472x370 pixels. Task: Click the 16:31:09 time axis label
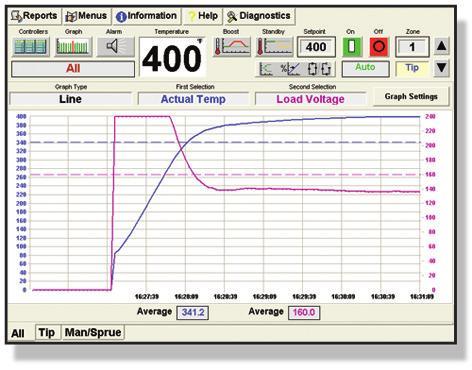[421, 296]
